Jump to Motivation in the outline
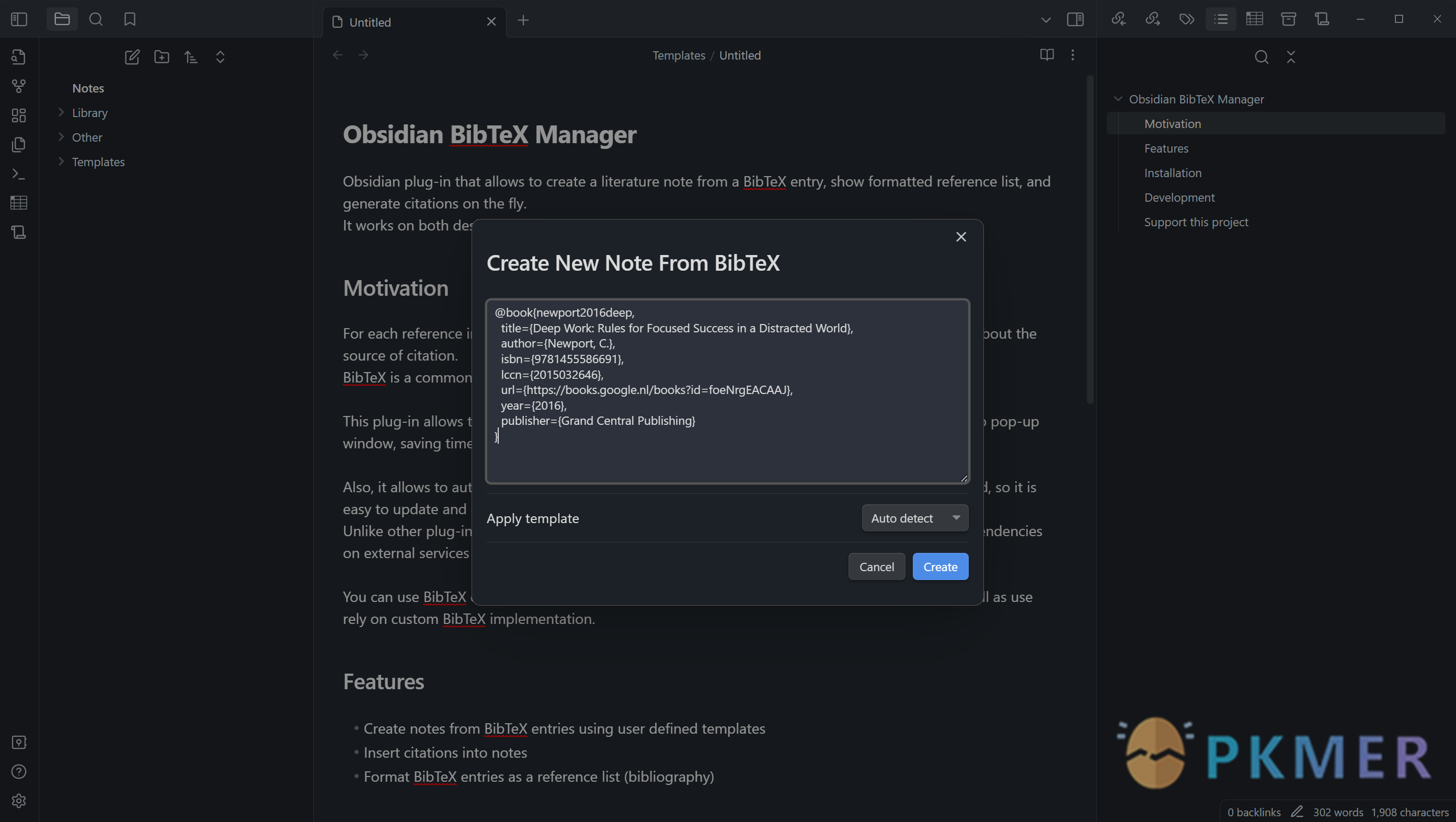 click(x=1276, y=124)
